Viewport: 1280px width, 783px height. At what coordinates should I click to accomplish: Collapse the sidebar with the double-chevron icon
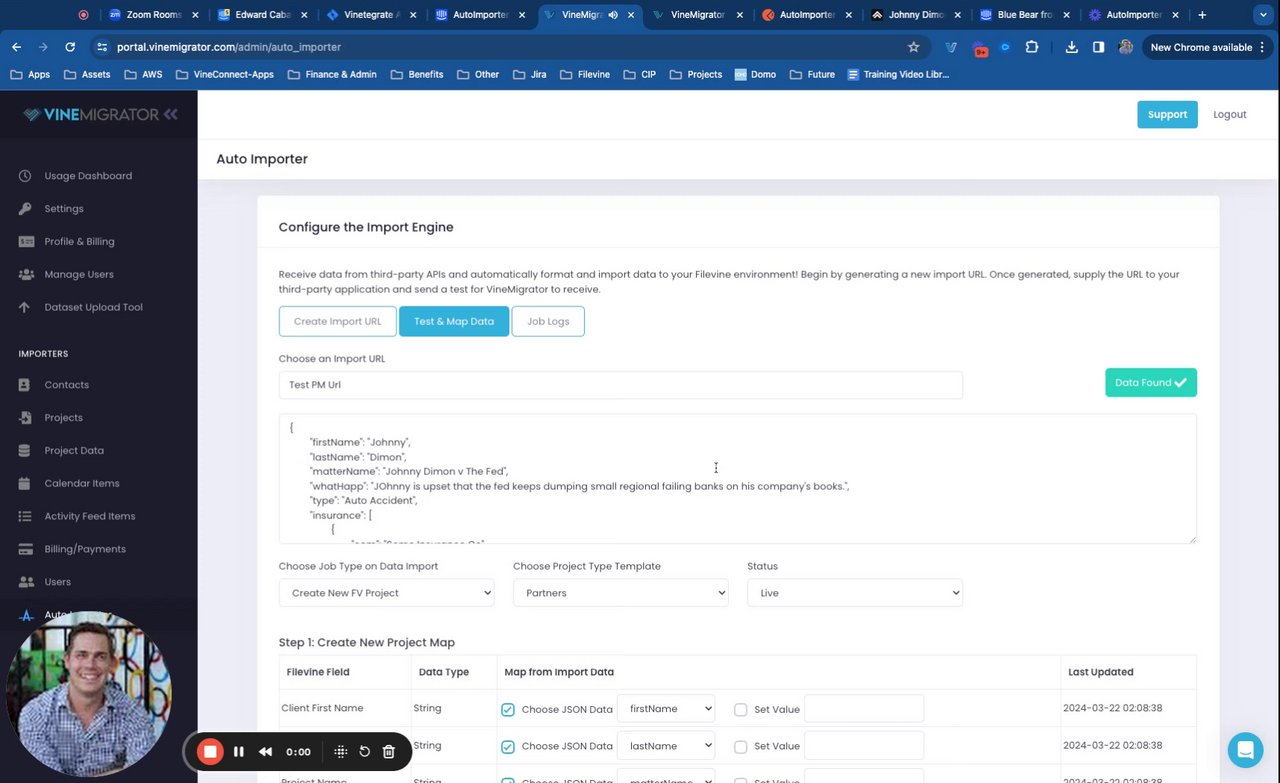coord(171,115)
